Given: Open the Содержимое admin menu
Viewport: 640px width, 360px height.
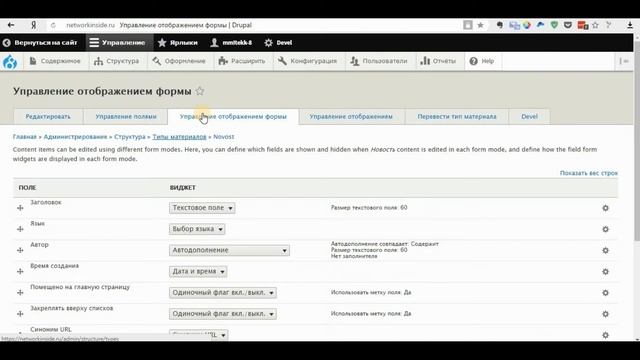Looking at the screenshot, I should [55, 61].
